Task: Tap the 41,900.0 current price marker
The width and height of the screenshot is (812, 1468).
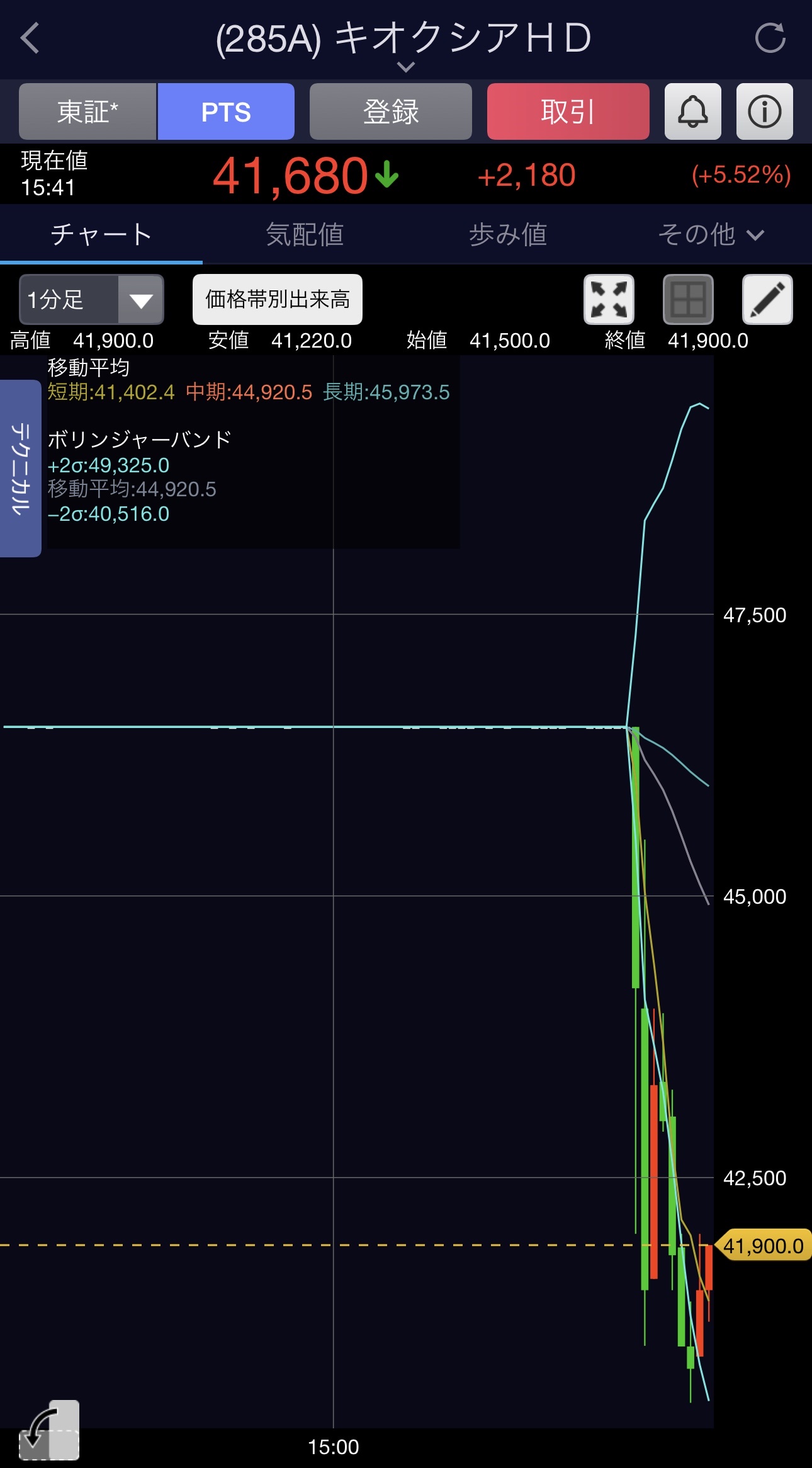Action: [x=763, y=1246]
